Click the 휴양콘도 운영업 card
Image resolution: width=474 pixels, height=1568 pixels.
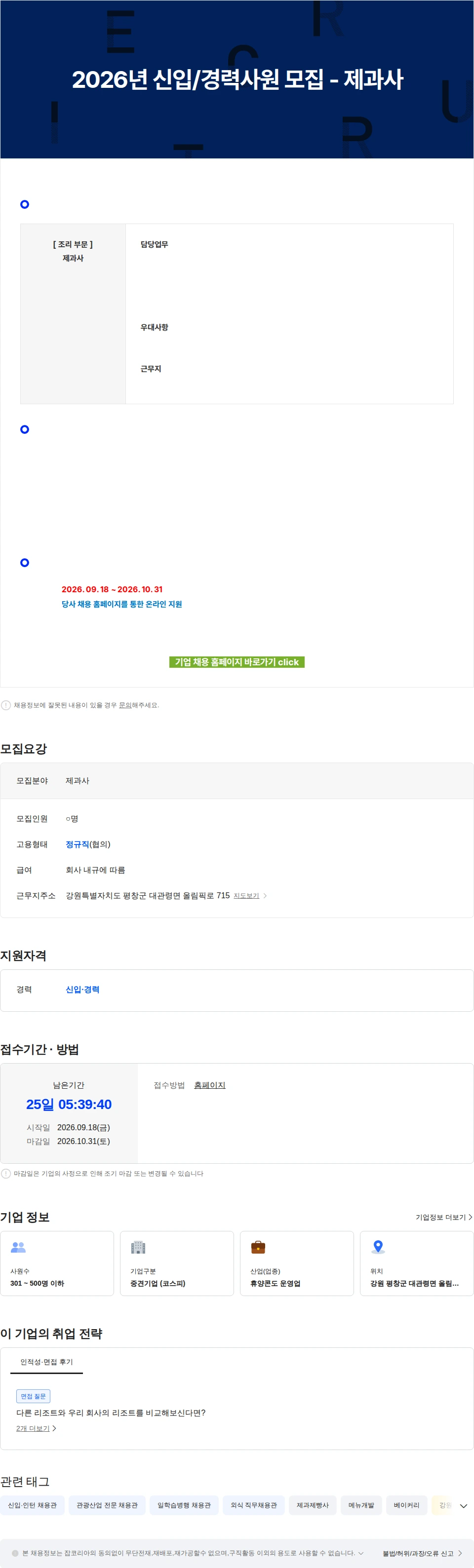coord(297,1263)
